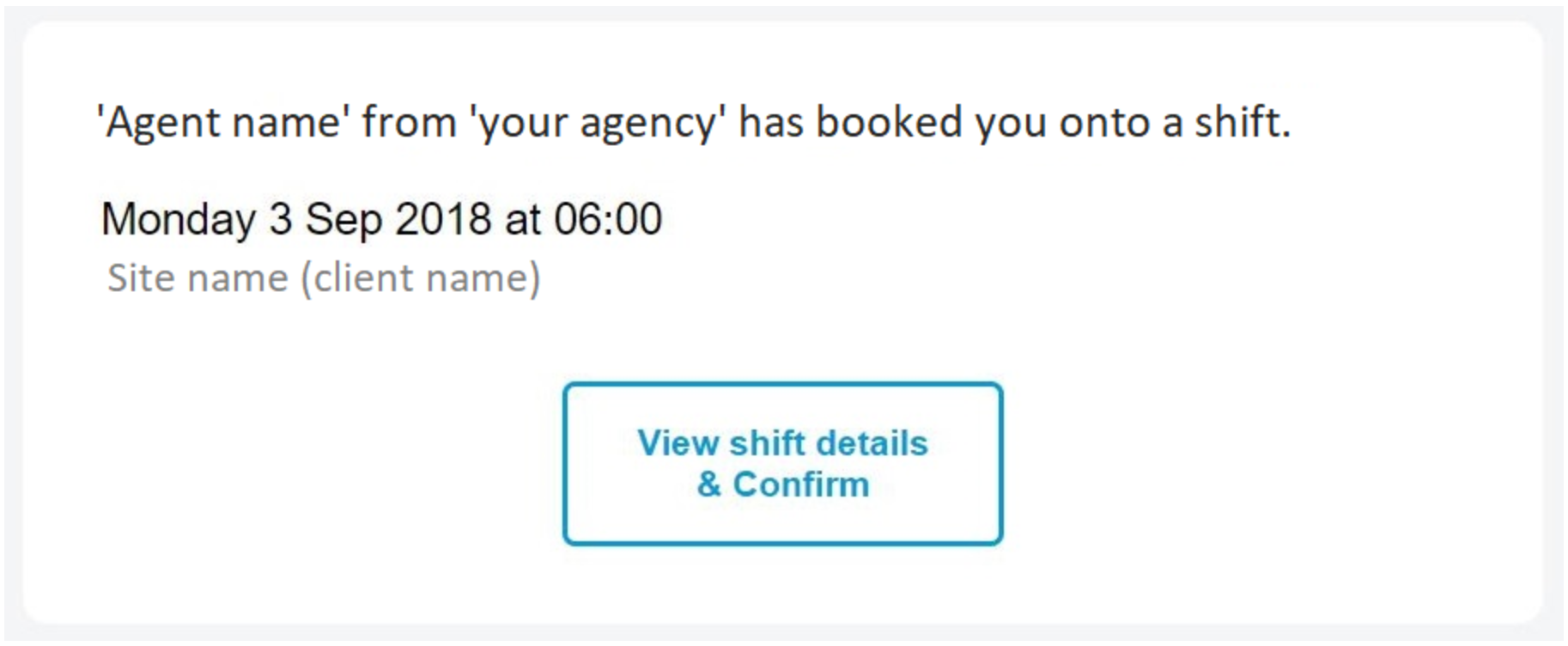Click the word 'at' before the shift time
This screenshot has width=1568, height=646.
coord(522,219)
